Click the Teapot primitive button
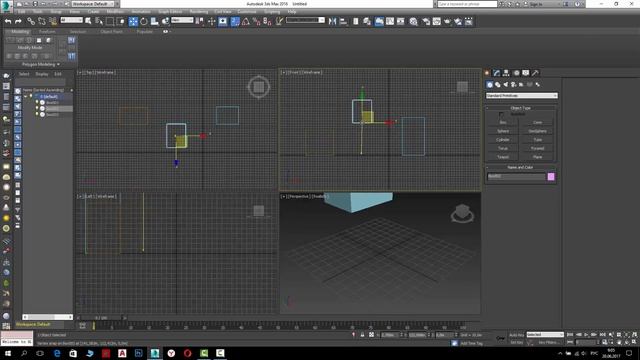 tap(503, 157)
